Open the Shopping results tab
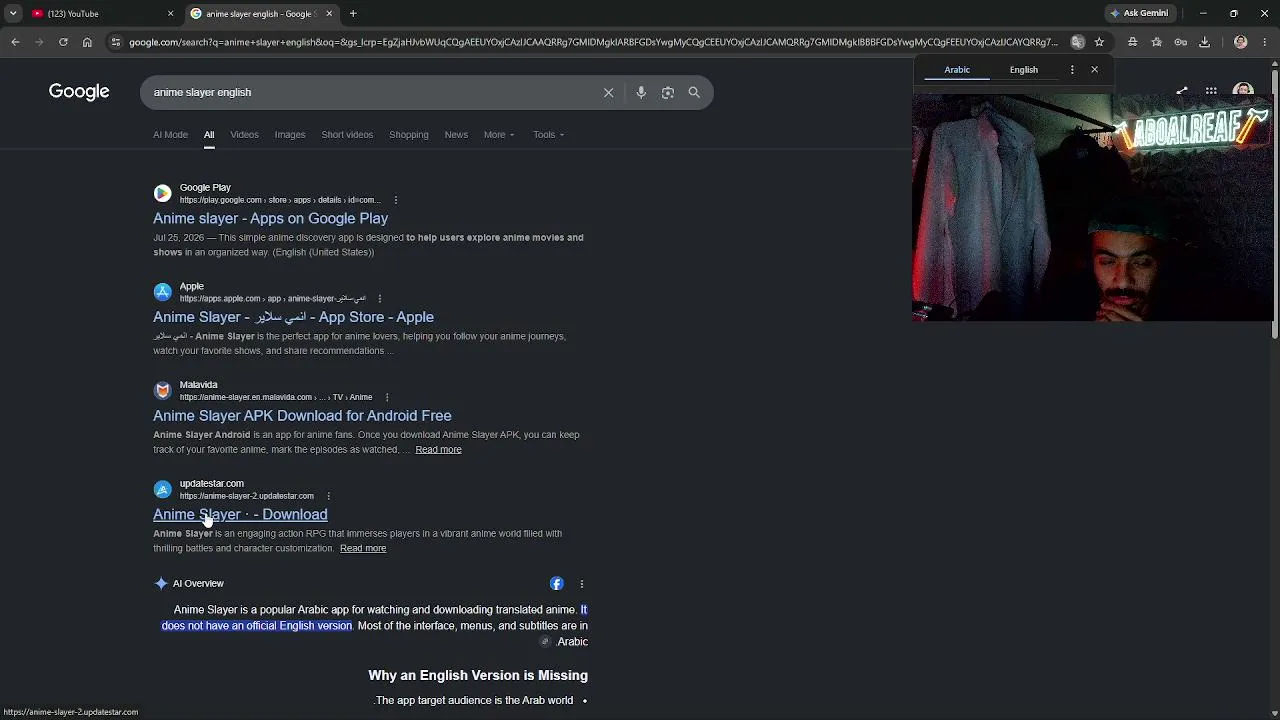Screen dimensions: 1280x720 [x=408, y=135]
